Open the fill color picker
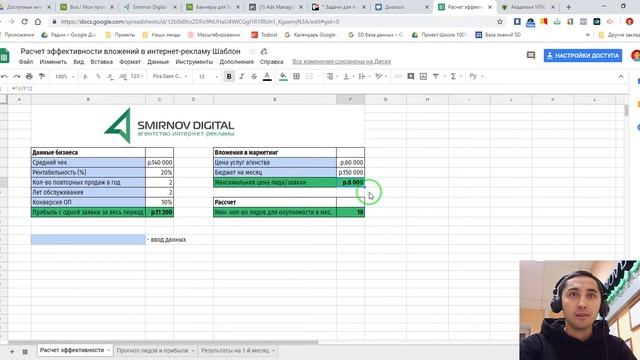The width and height of the screenshot is (640, 360). 283,76
